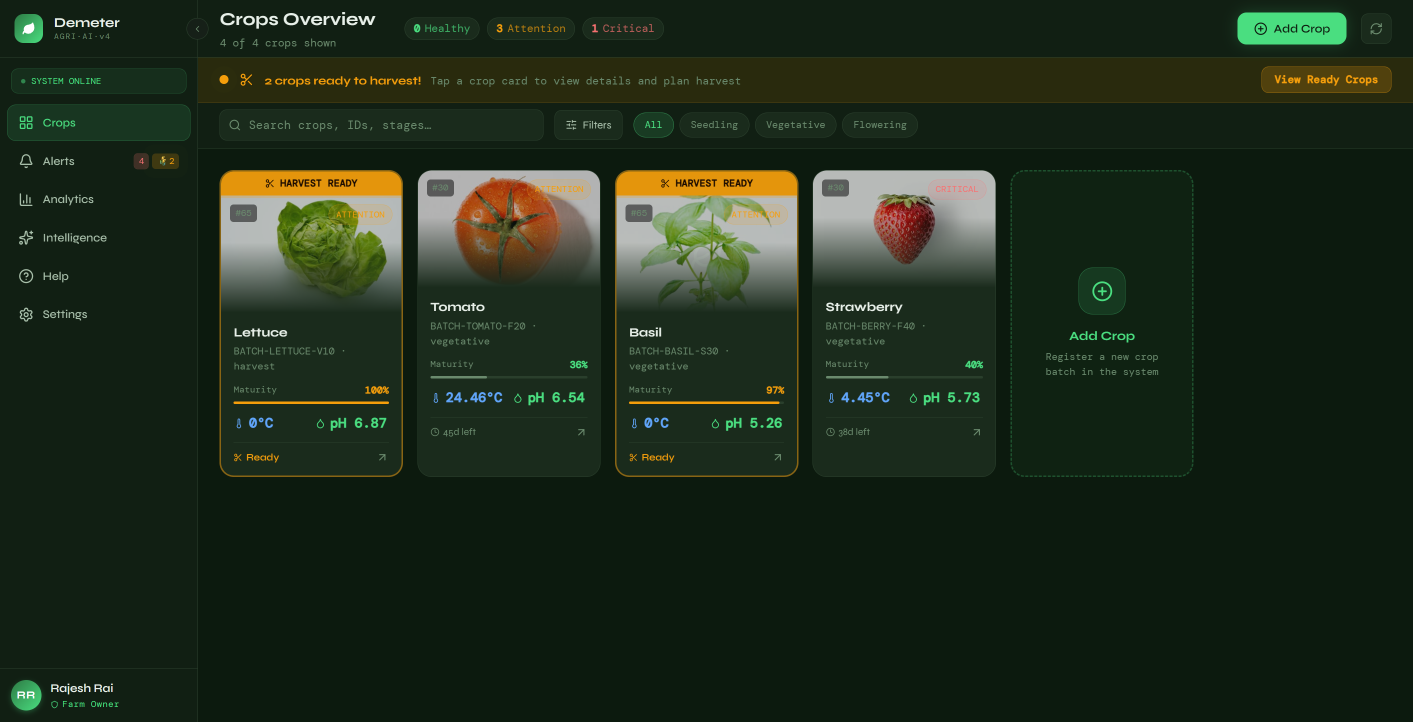Screen dimensions: 1413x722
Task: Click the yellow alerts badge showing 2
Action: pyautogui.click(x=166, y=161)
